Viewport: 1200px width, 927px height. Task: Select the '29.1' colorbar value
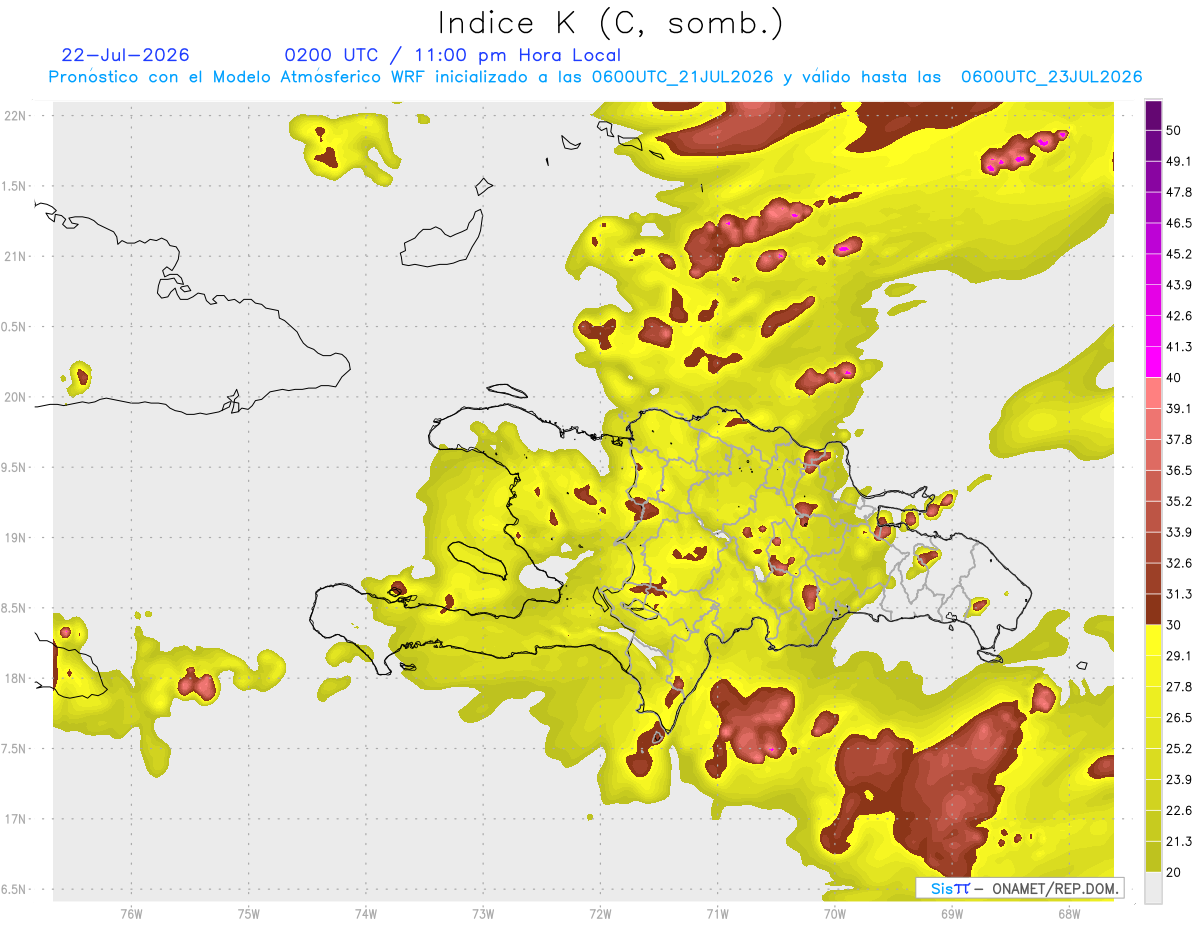coord(1178,656)
